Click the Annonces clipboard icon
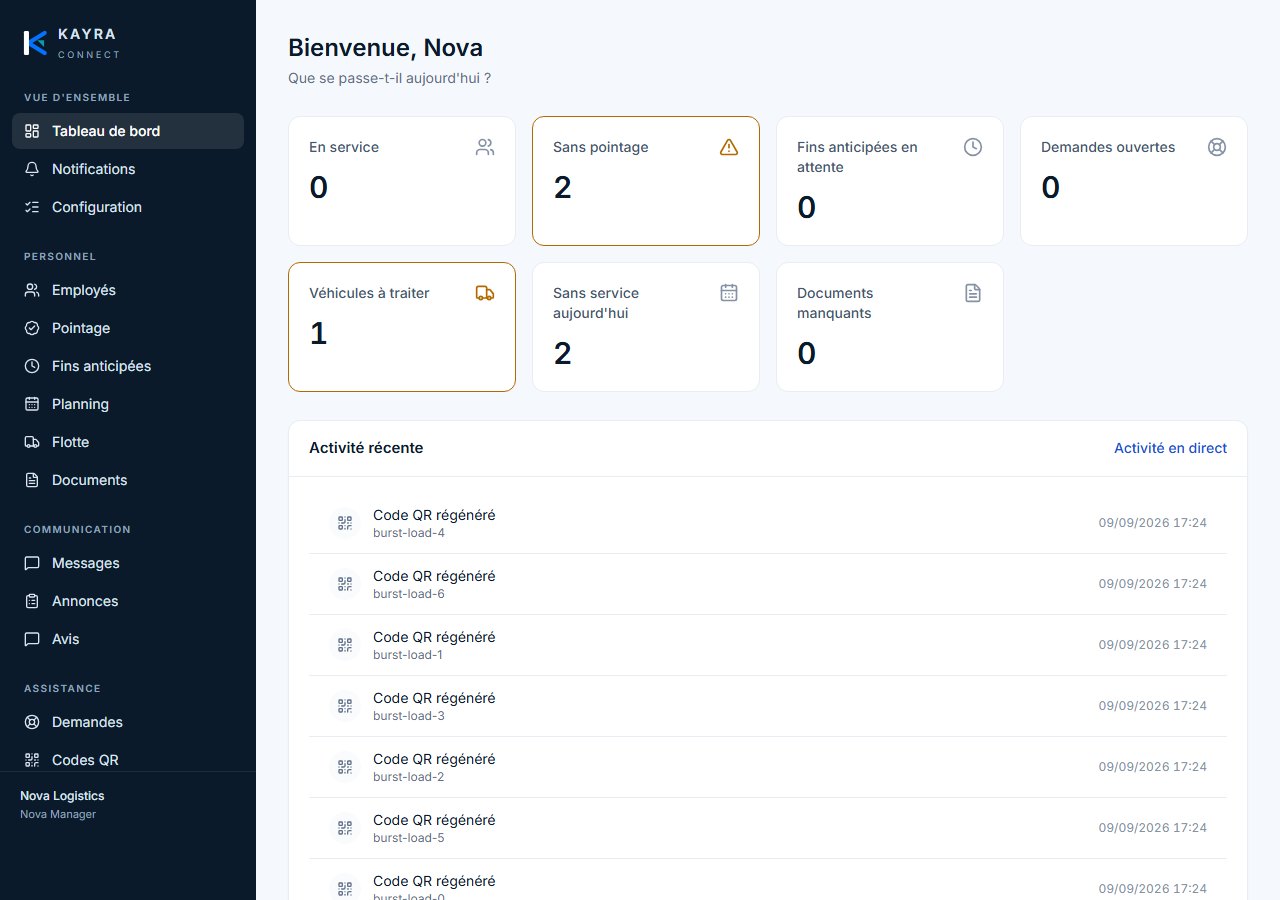The height and width of the screenshot is (900, 1280). click(x=32, y=601)
